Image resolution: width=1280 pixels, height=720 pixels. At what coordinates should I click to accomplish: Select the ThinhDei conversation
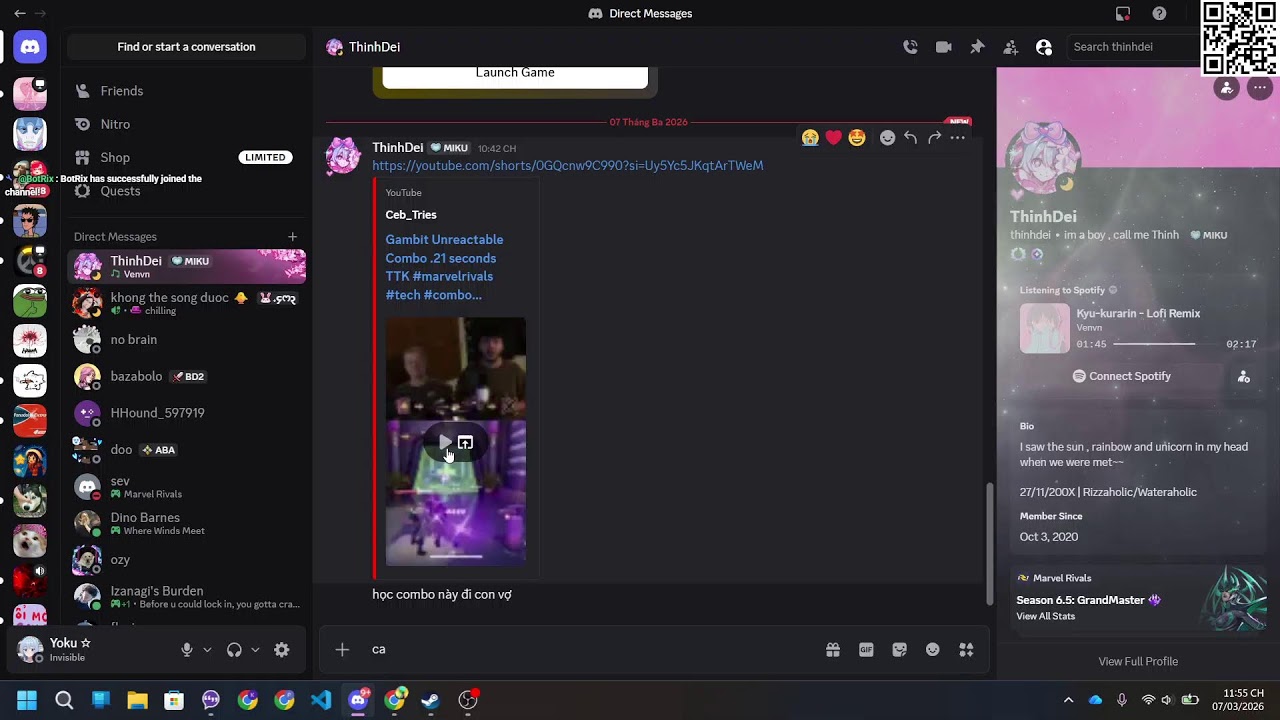pos(186,267)
